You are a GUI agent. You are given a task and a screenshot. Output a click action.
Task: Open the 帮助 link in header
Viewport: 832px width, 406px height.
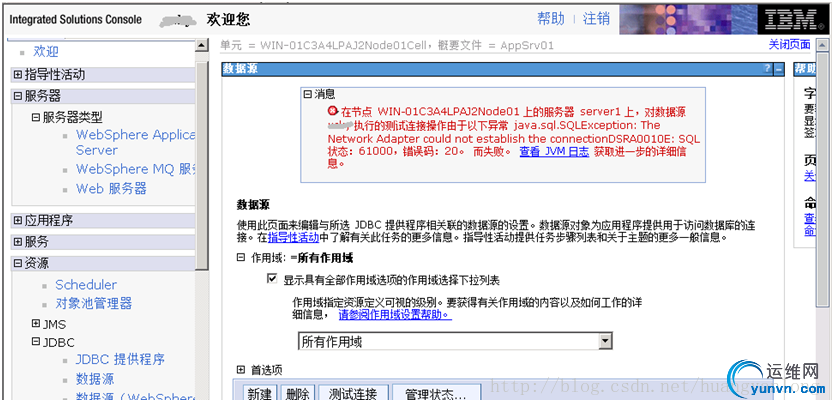pyautogui.click(x=551, y=19)
